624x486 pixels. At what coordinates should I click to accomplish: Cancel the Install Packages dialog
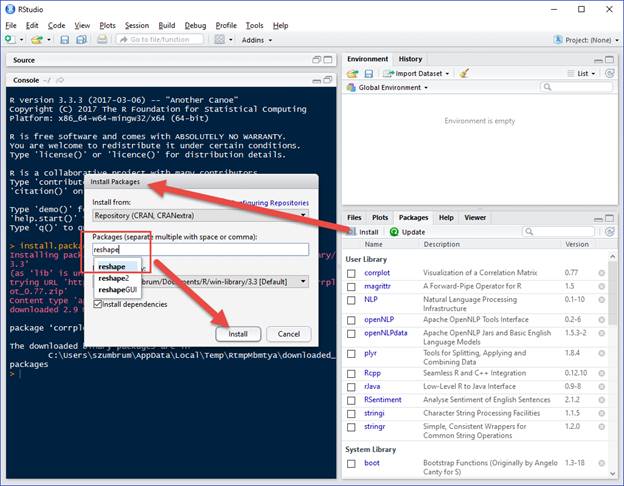(x=288, y=333)
